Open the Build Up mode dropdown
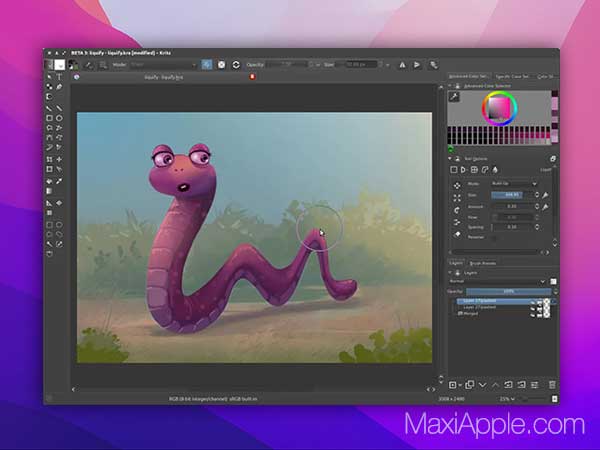 coord(514,184)
